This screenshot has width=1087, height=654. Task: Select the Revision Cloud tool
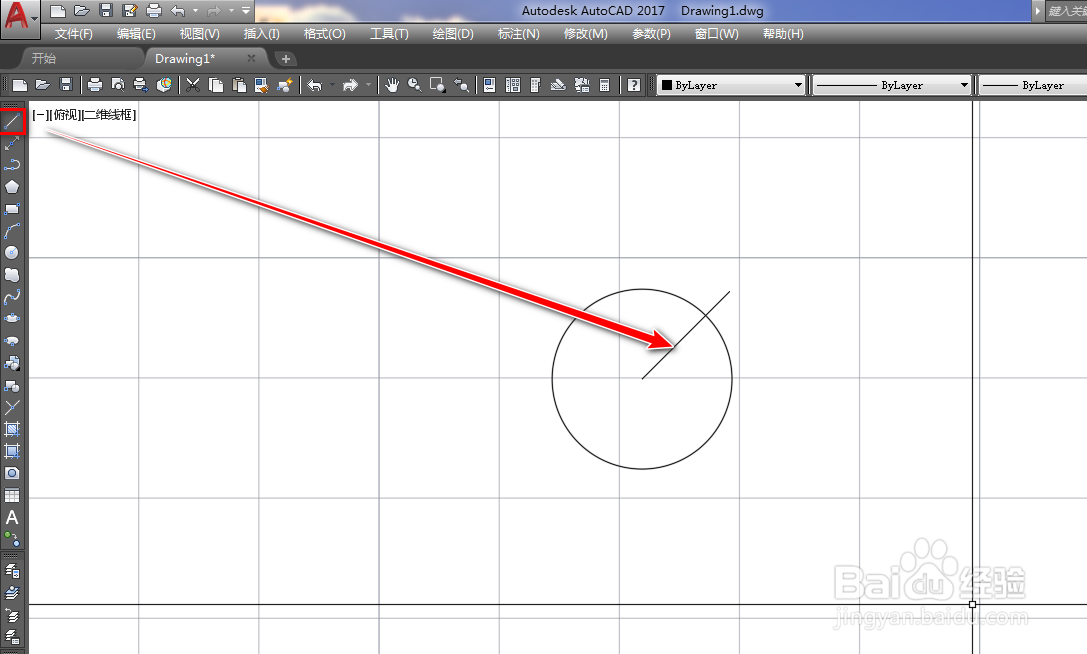pyautogui.click(x=12, y=275)
